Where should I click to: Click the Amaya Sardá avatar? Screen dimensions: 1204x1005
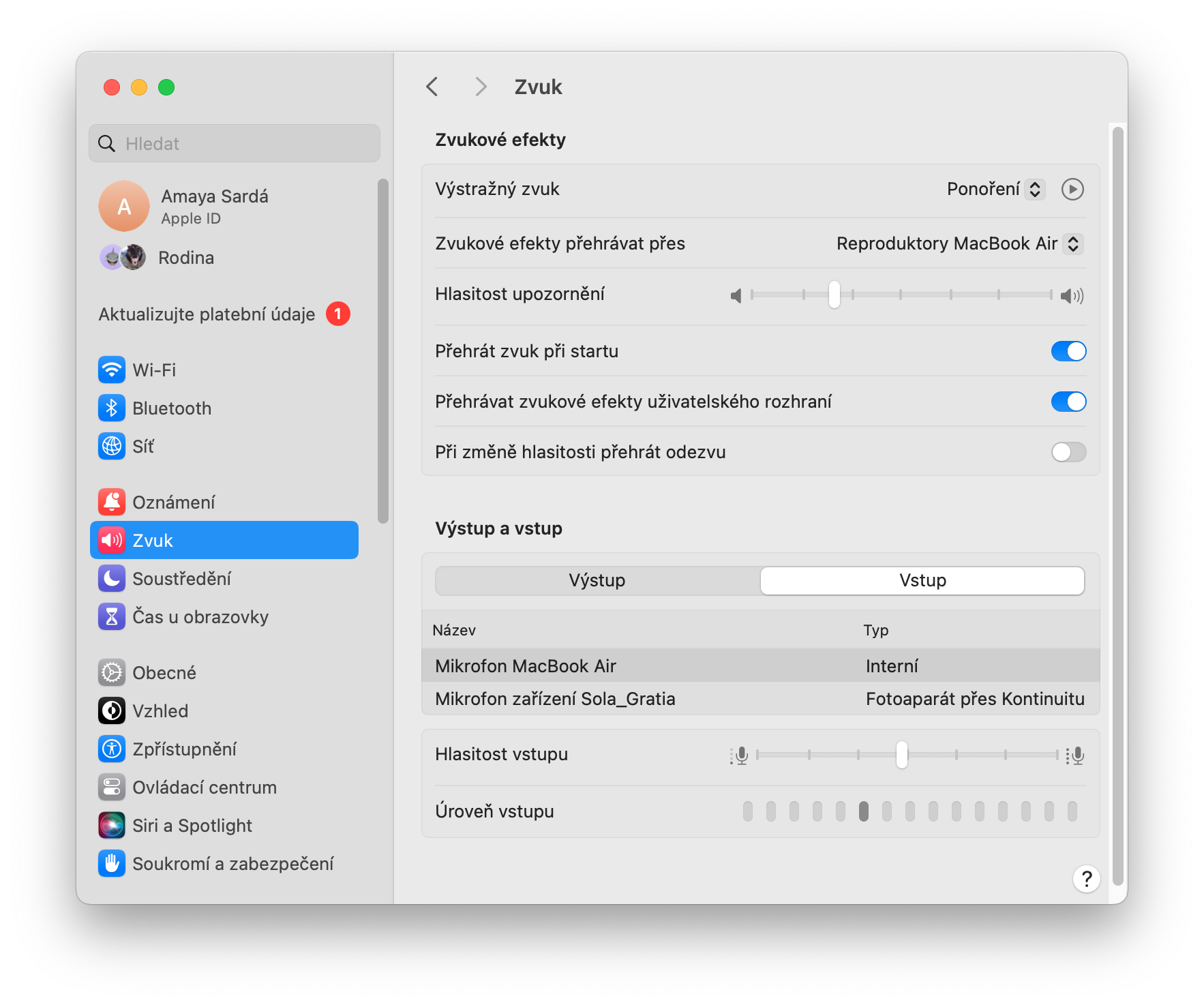click(x=124, y=206)
